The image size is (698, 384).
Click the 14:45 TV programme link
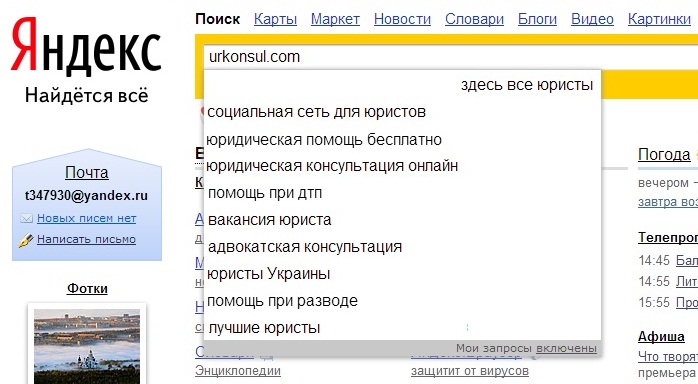[687, 260]
